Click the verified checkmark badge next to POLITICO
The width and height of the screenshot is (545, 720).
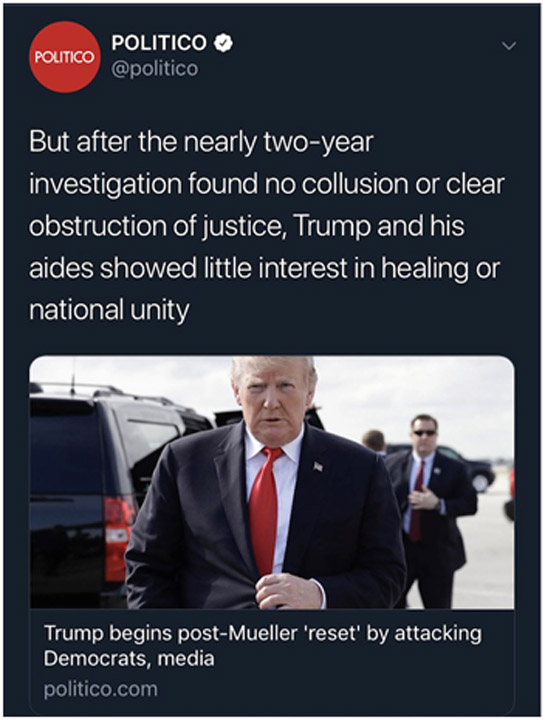(x=224, y=43)
